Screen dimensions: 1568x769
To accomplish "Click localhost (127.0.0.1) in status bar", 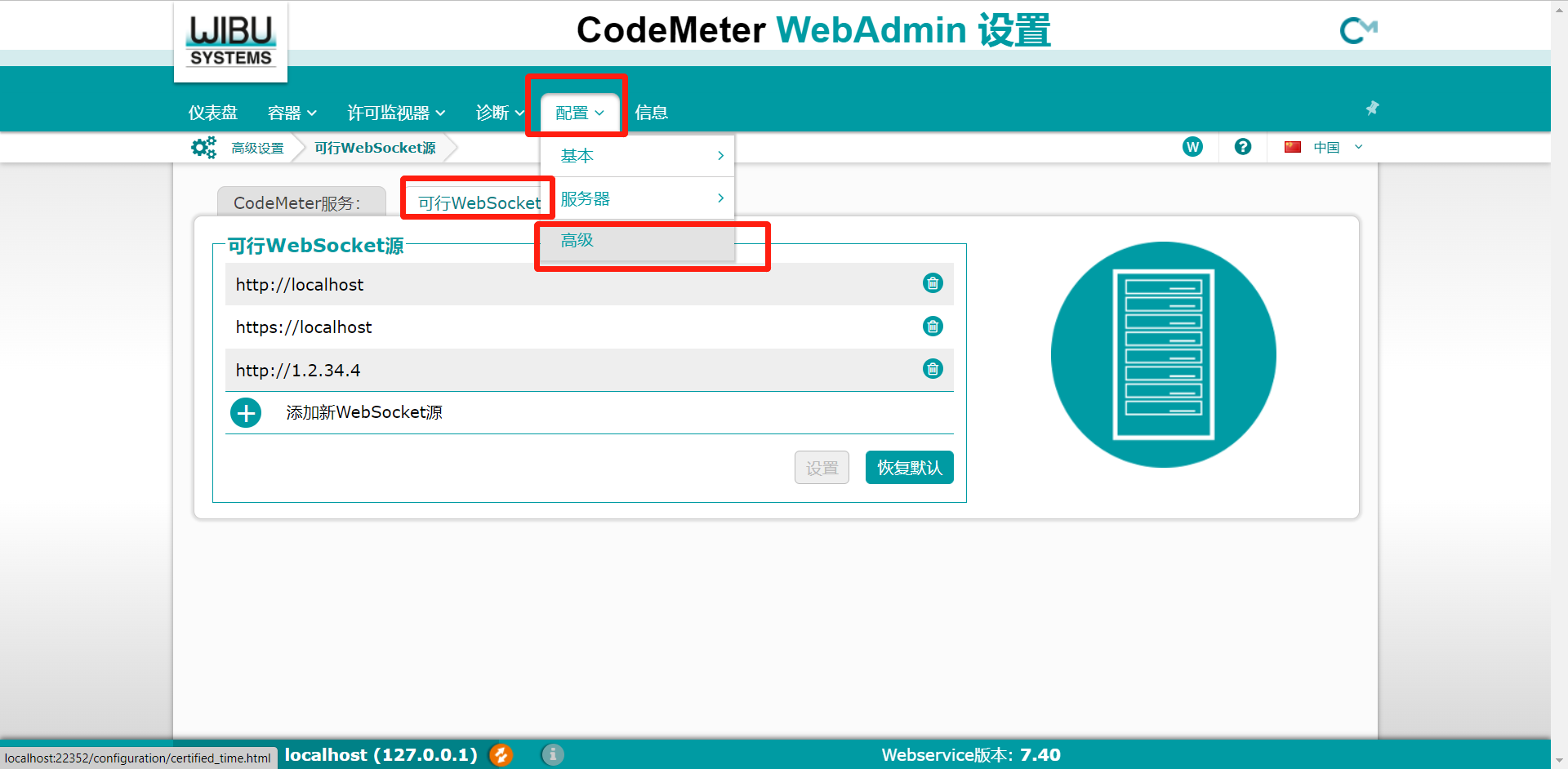I will (x=381, y=755).
